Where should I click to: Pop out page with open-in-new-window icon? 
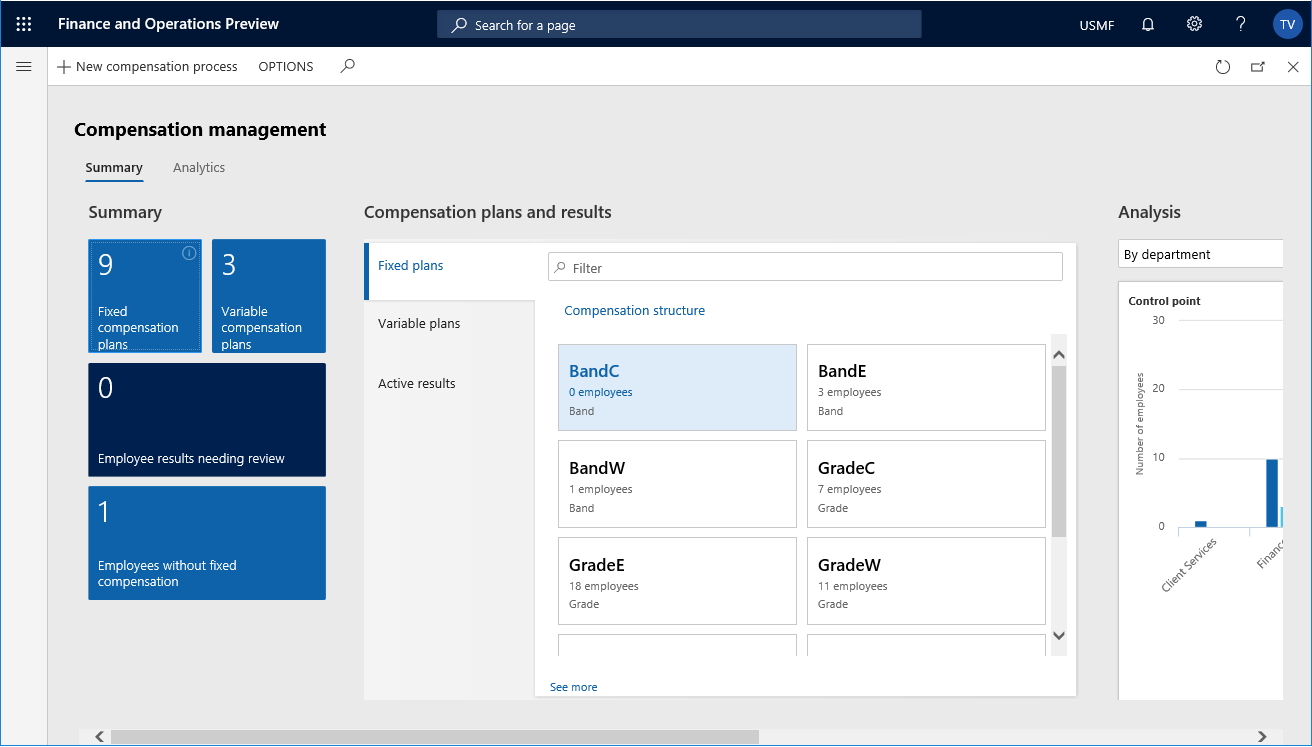point(1258,66)
